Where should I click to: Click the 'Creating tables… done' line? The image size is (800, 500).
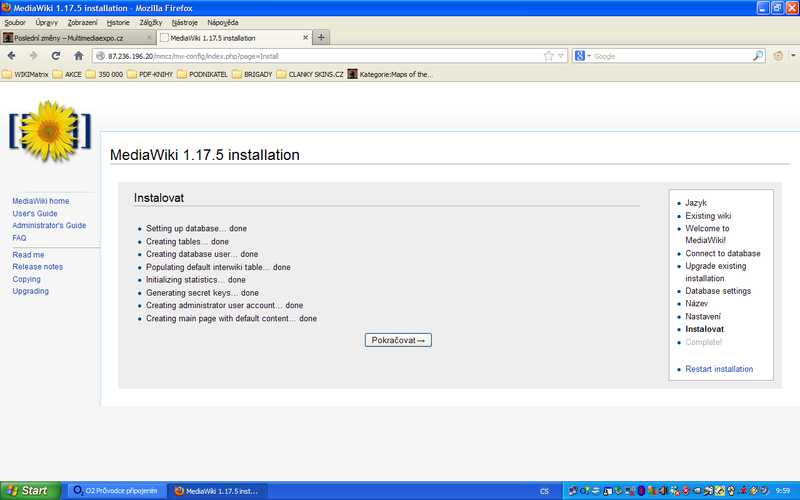(x=187, y=241)
